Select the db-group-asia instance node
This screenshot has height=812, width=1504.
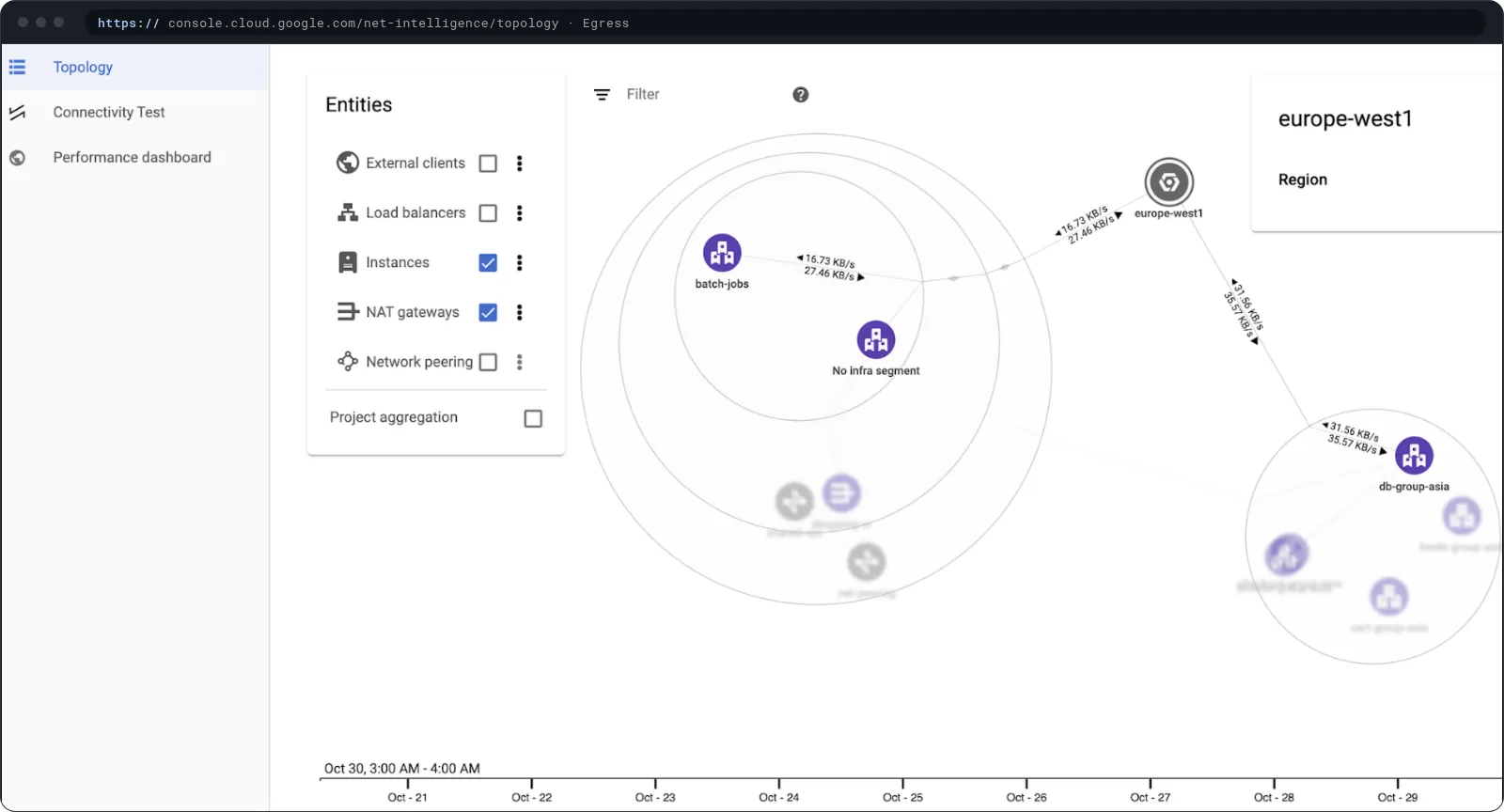pos(1414,456)
